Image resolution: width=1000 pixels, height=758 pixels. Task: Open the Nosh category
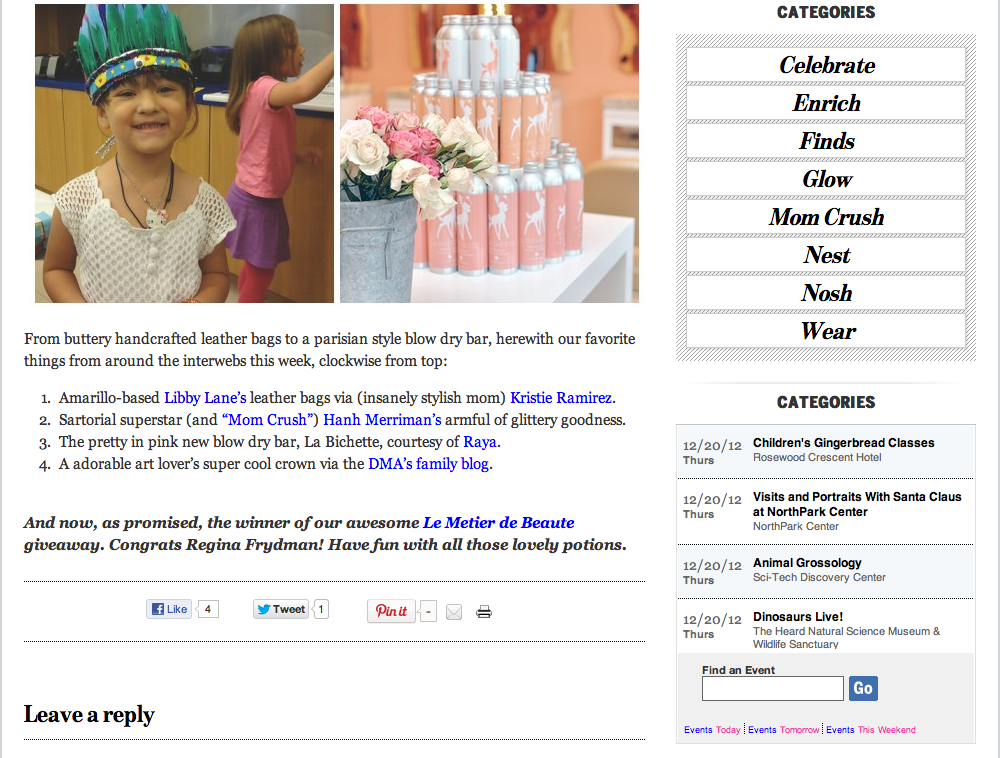tap(826, 293)
